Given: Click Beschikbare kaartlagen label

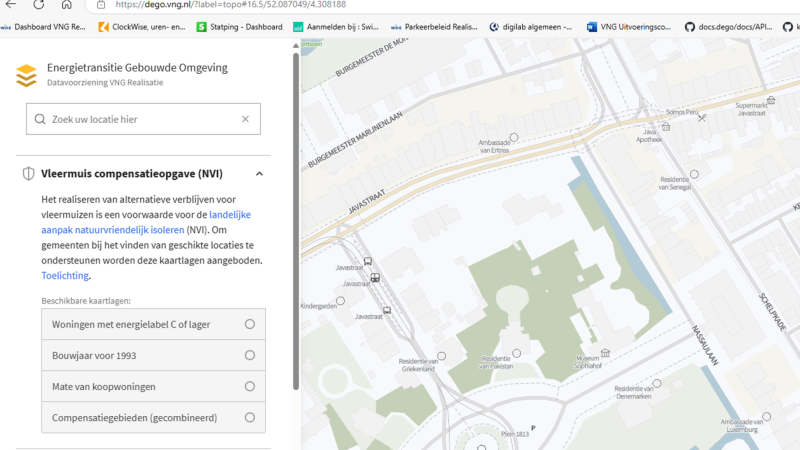Looking at the screenshot, I should point(86,301).
